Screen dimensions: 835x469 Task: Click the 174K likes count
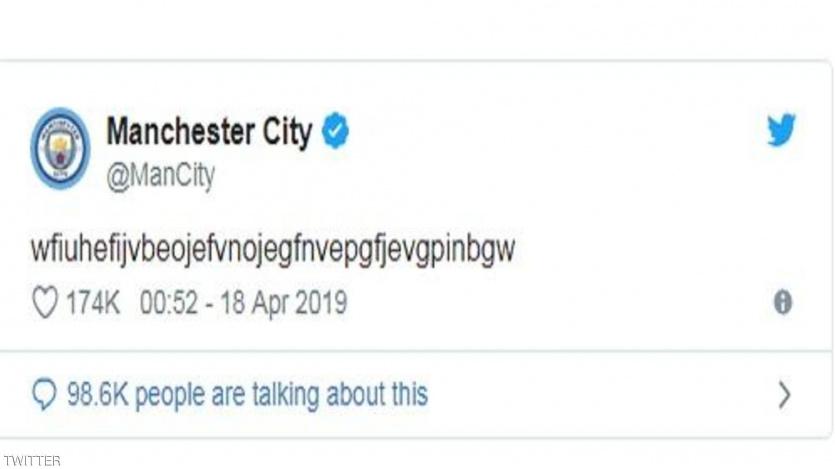(x=93, y=303)
